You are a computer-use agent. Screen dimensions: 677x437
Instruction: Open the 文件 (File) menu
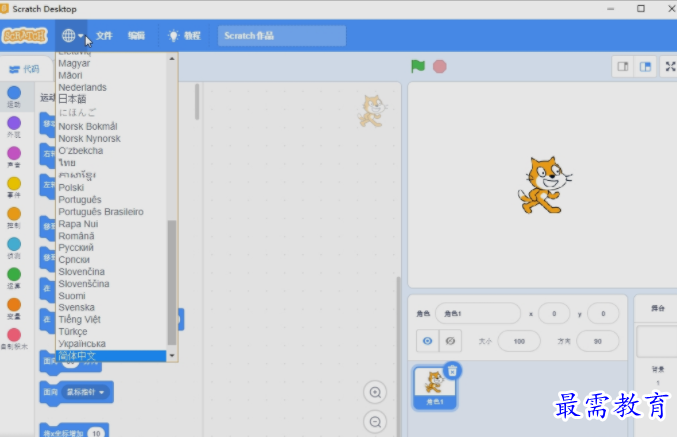104,35
